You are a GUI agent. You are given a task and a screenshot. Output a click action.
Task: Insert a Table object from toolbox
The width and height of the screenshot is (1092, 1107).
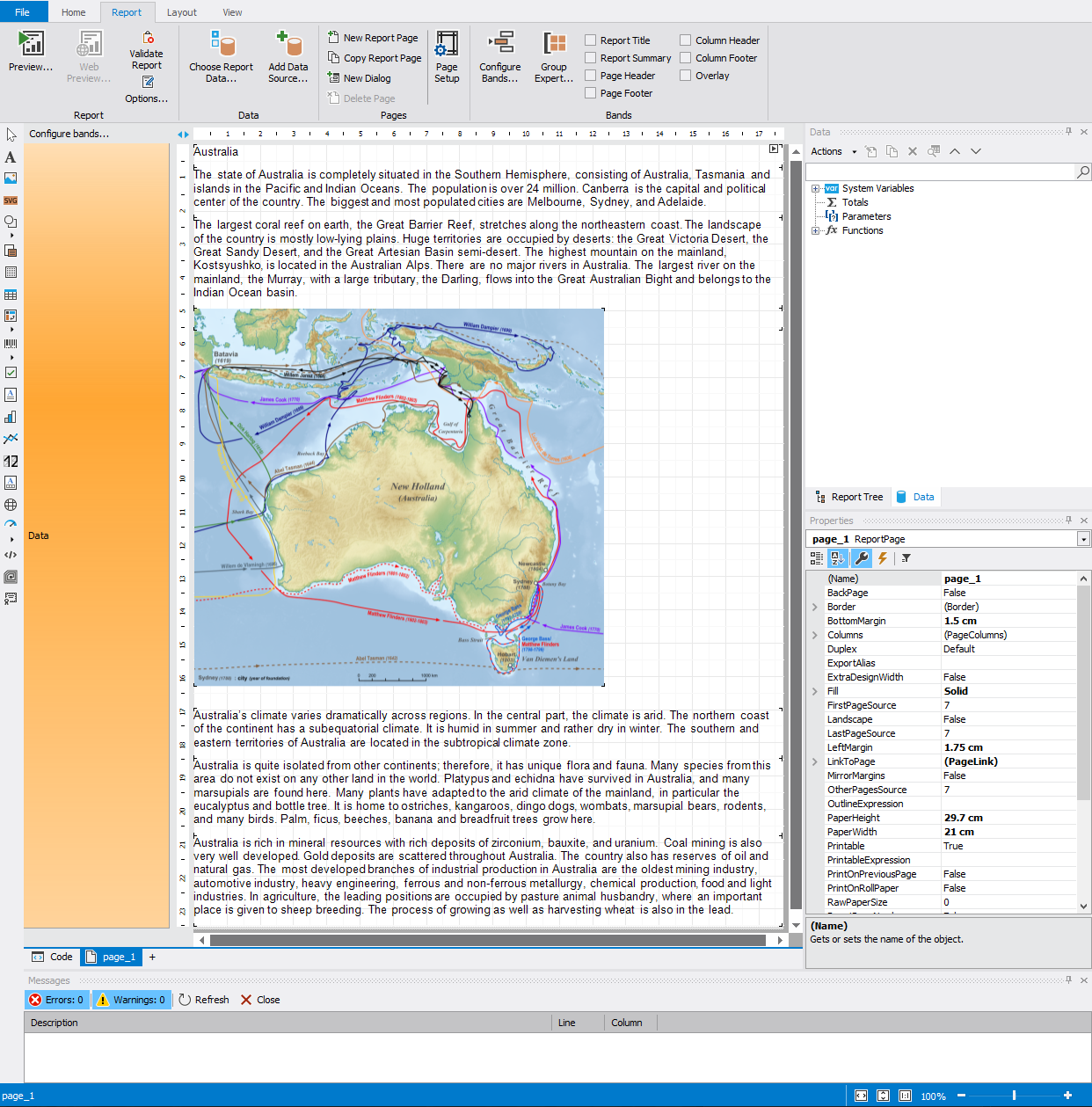pos(11,295)
